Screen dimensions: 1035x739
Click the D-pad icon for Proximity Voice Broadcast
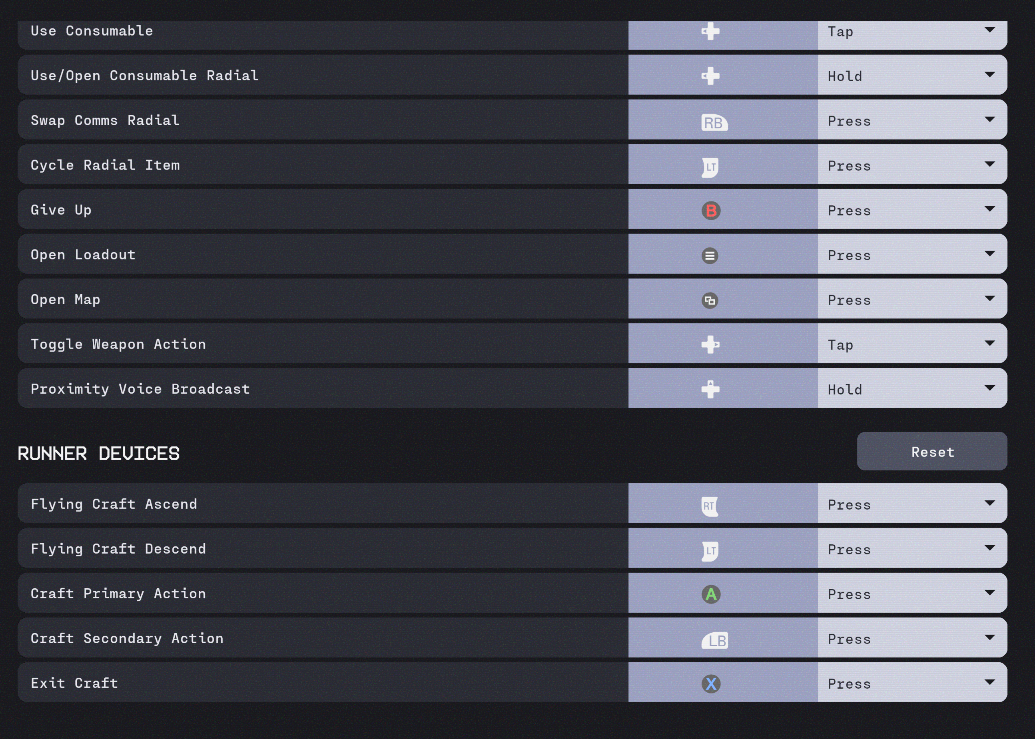point(710,389)
